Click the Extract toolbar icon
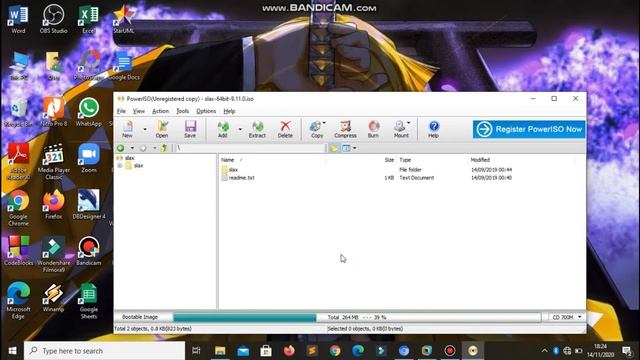This screenshot has width=640, height=360. (x=257, y=129)
